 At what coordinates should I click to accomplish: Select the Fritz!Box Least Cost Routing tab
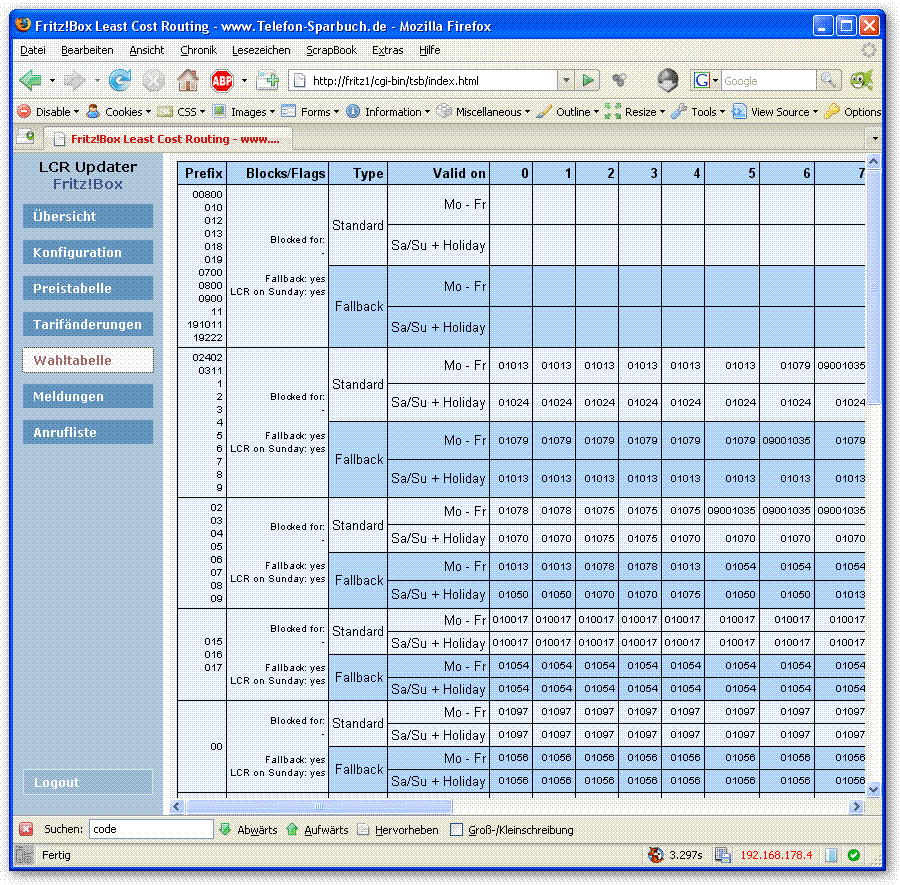tap(169, 139)
